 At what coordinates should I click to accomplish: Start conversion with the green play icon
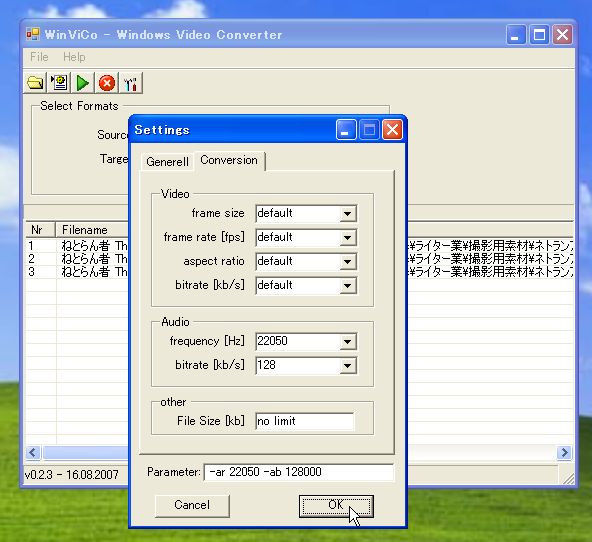pos(83,83)
